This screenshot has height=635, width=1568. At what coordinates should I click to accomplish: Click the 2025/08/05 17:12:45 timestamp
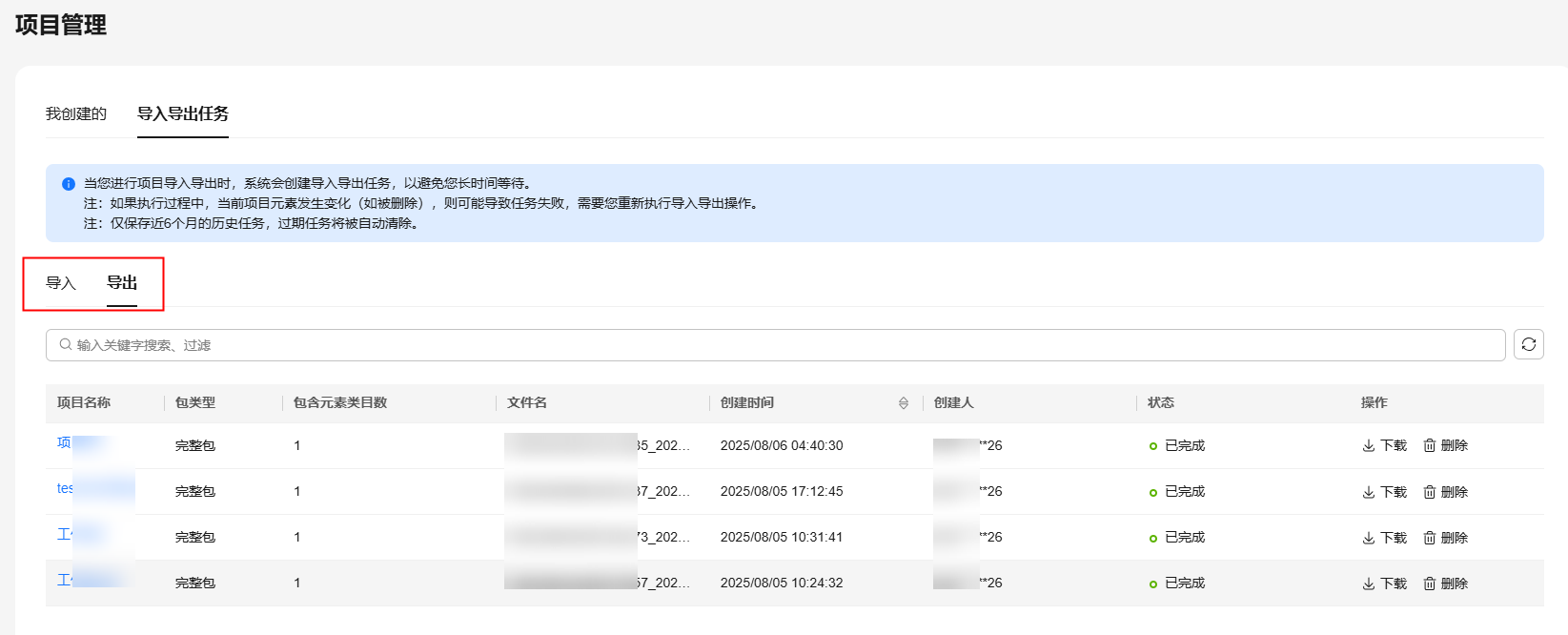[782, 491]
